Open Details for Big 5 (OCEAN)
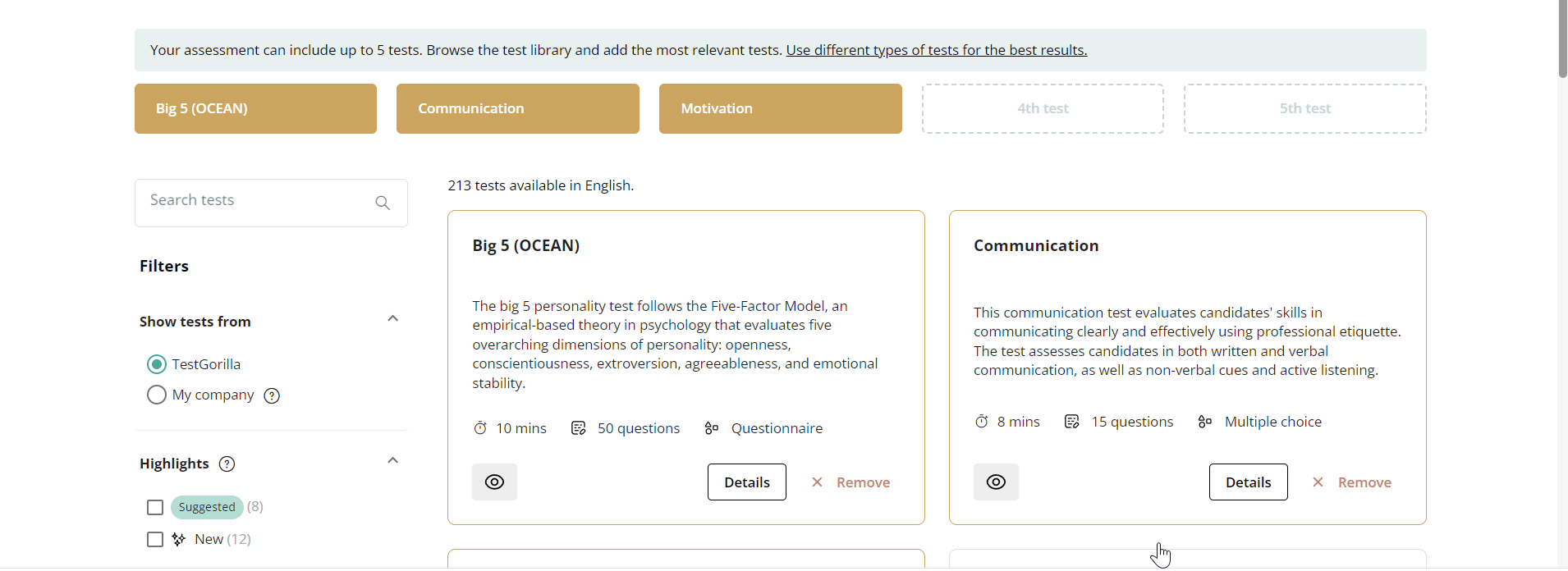 pyautogui.click(x=746, y=482)
